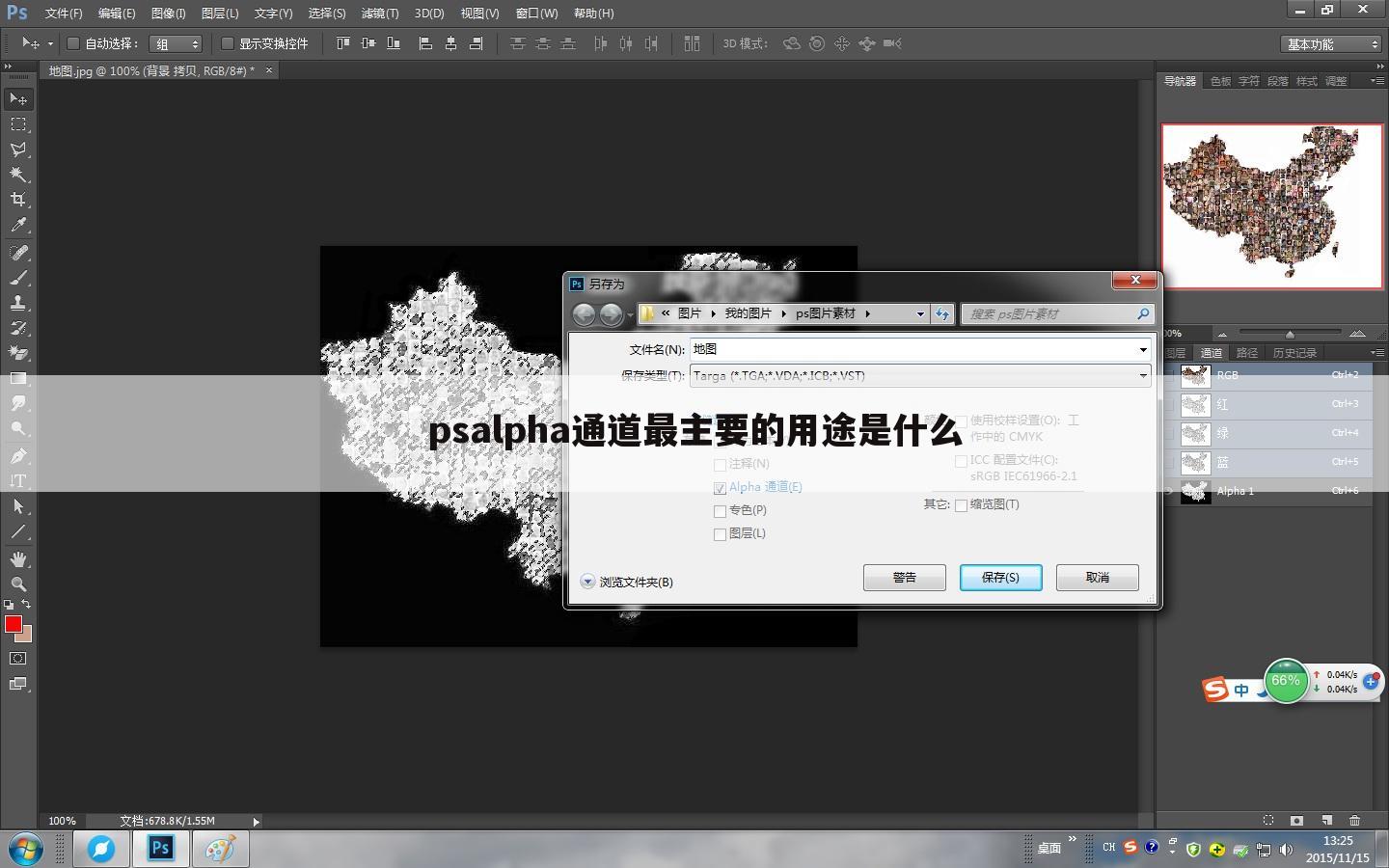Choose the Eyedropper tool

18,225
